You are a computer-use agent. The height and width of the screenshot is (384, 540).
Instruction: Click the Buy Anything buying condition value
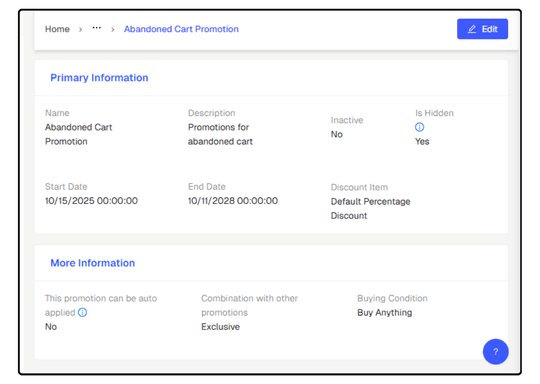[385, 312]
